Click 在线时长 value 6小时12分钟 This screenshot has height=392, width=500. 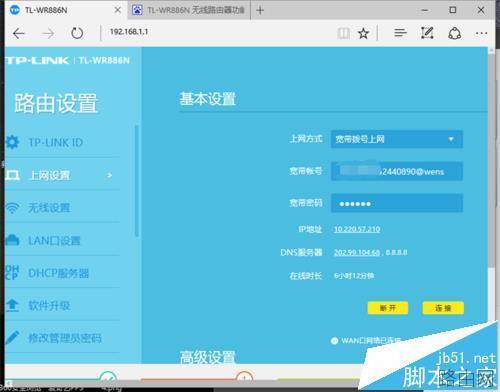click(x=354, y=276)
